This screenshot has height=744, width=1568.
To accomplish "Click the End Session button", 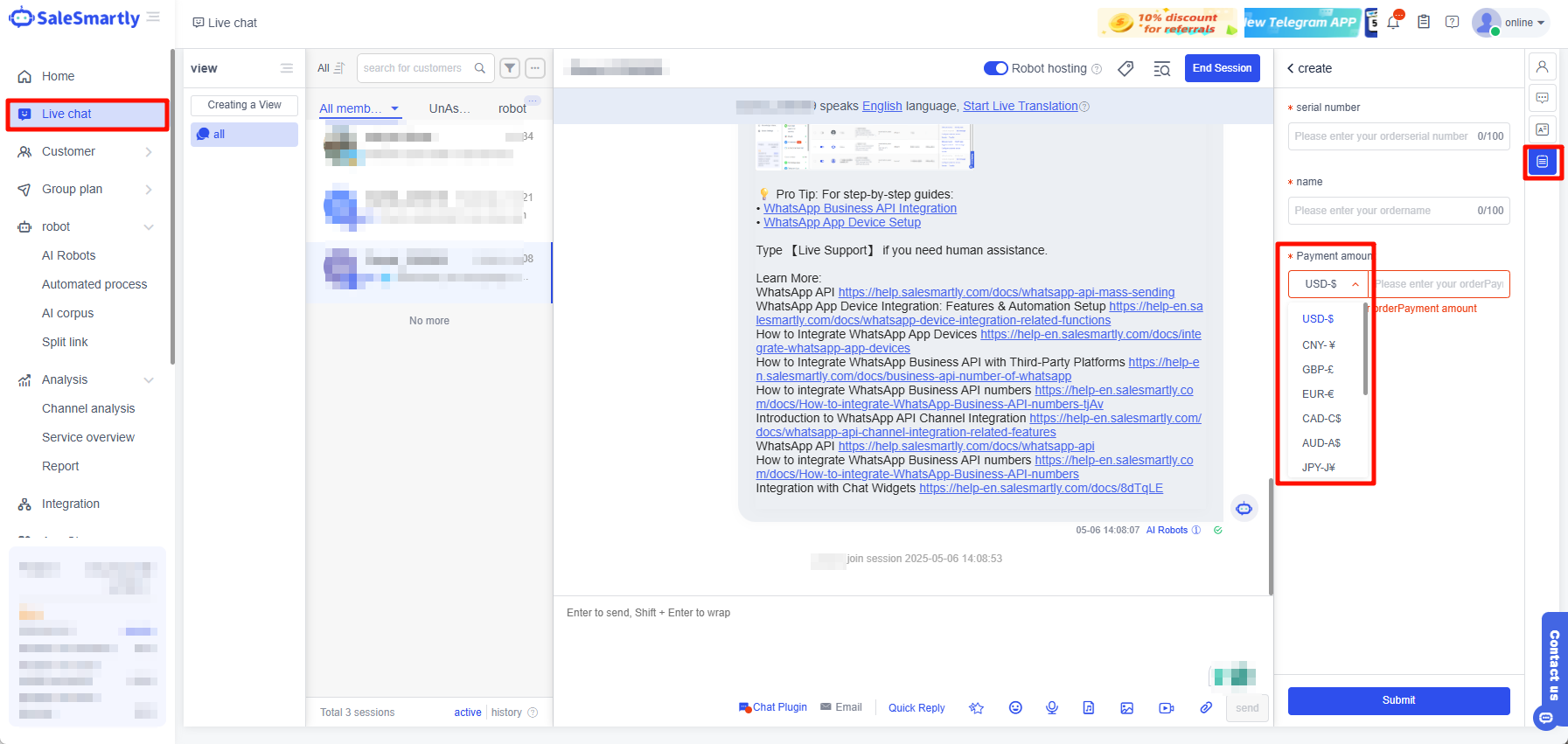I will click(1222, 68).
